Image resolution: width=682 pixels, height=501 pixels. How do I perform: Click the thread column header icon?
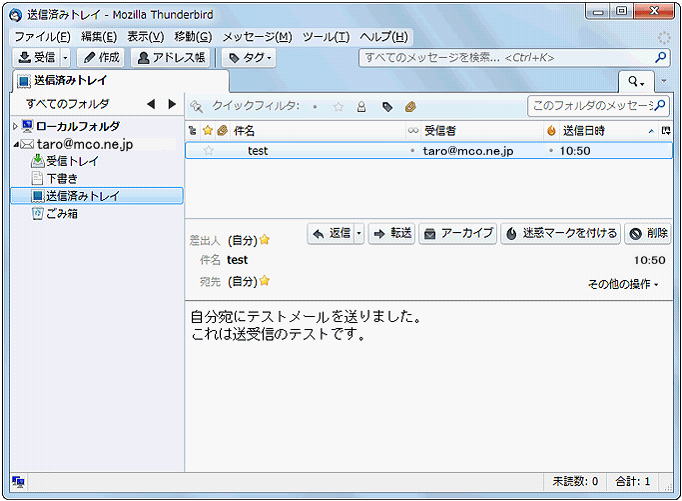click(x=192, y=130)
